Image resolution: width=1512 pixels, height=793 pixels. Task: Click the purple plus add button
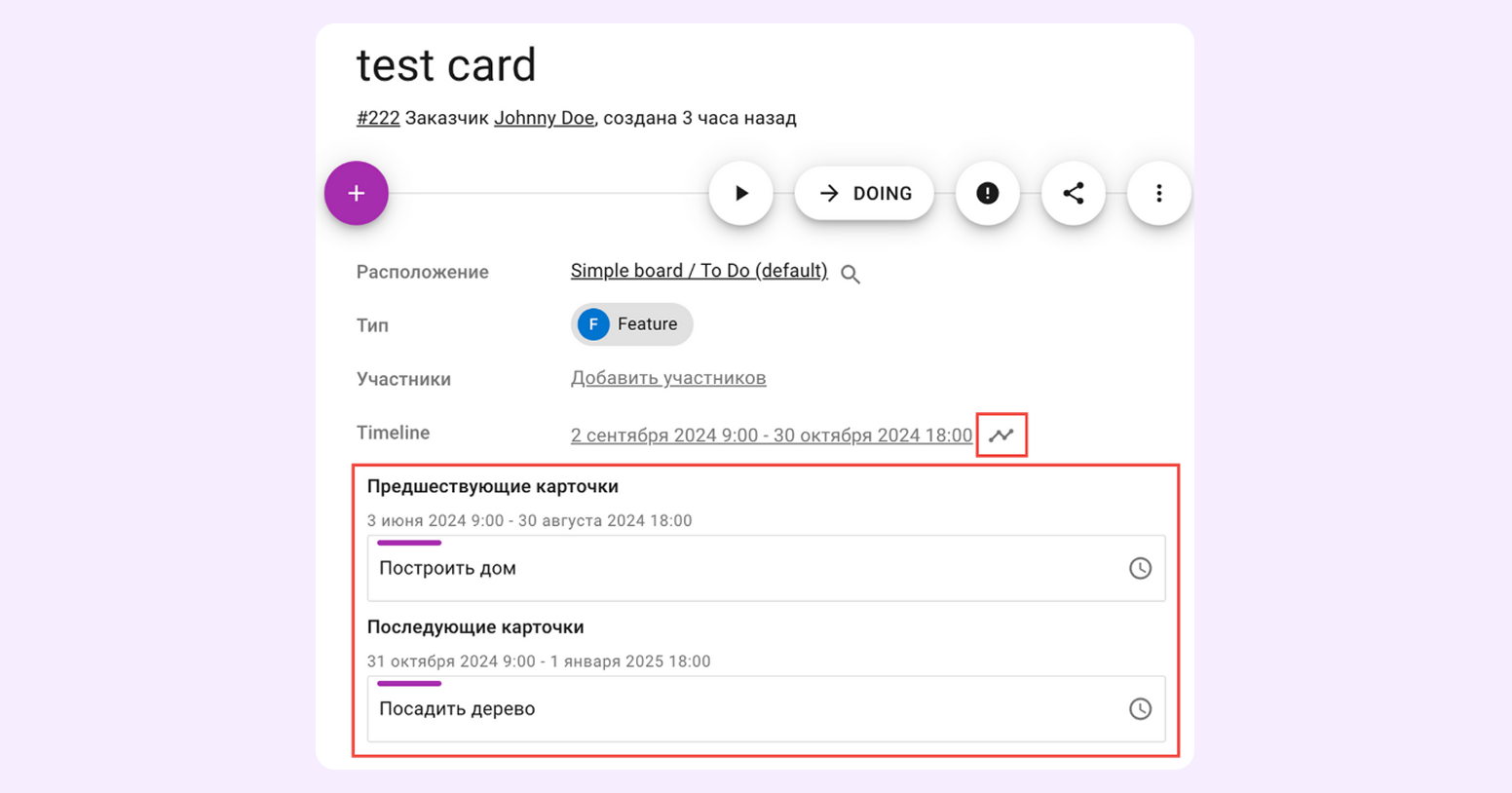point(357,193)
